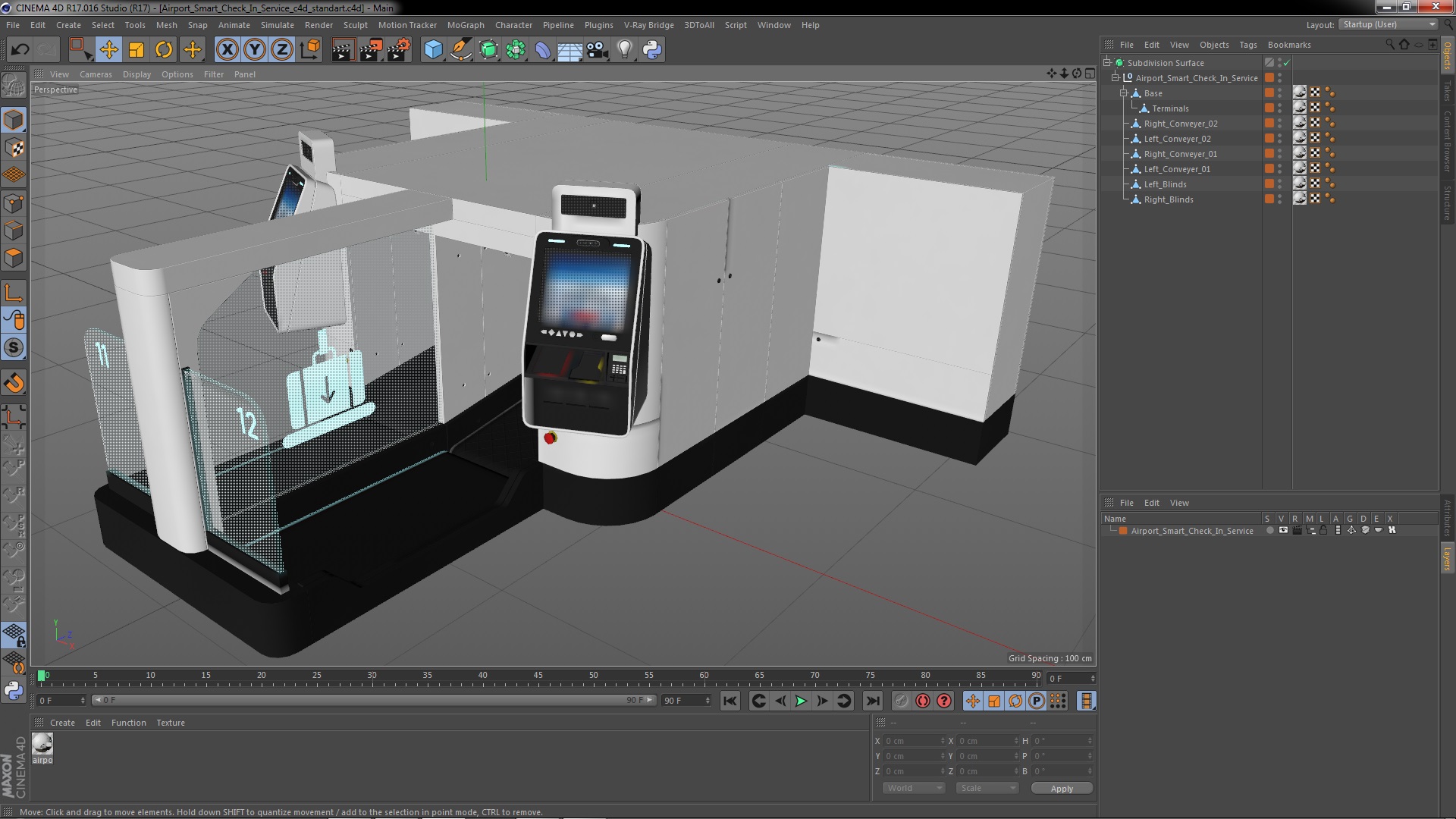This screenshot has width=1456, height=819.
Task: Enable Edges mode in left sidebar
Action: (14, 231)
